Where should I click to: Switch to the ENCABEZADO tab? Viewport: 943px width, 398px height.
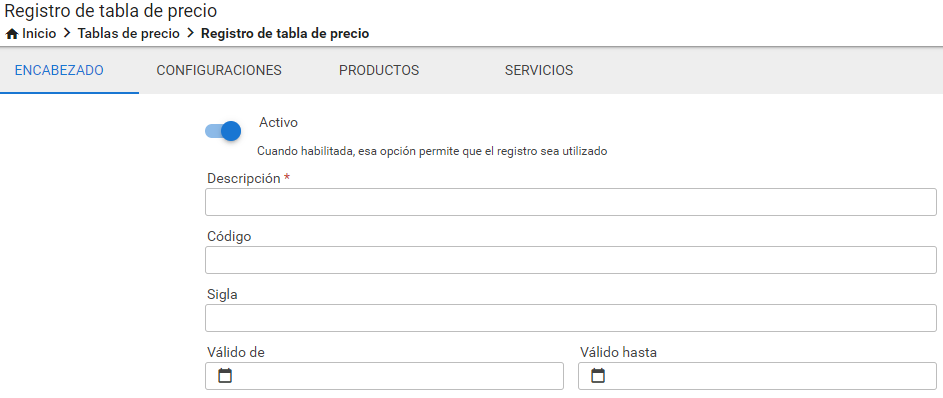click(x=59, y=70)
